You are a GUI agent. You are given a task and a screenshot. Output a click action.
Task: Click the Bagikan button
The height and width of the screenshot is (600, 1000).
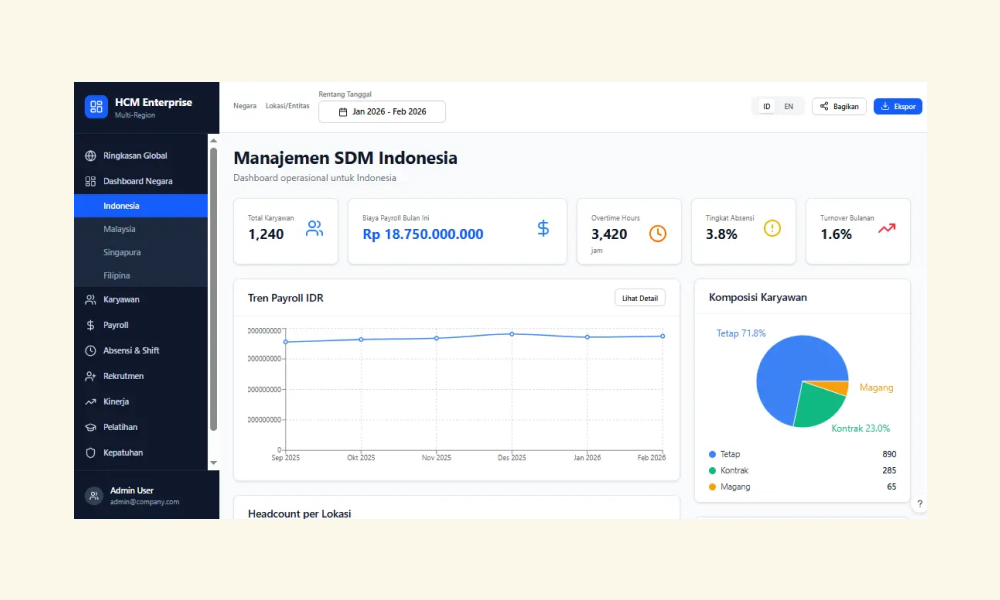click(839, 106)
